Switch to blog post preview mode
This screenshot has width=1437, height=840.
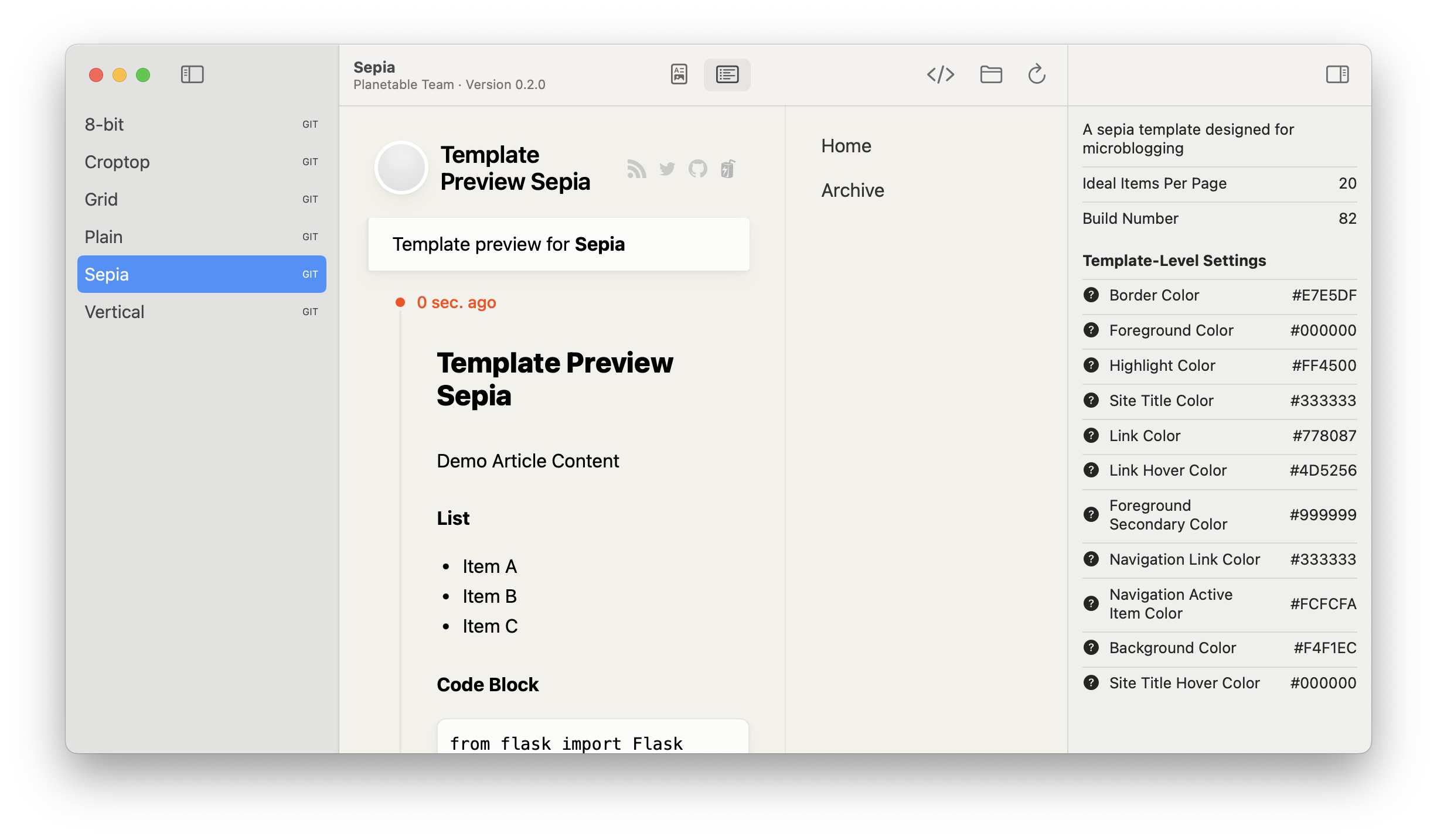pos(679,74)
